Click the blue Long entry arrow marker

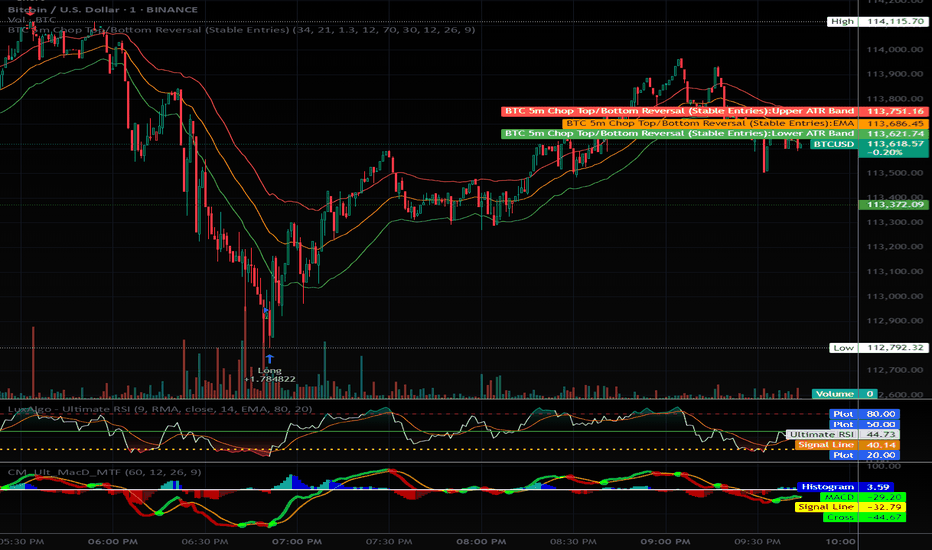click(x=269, y=359)
